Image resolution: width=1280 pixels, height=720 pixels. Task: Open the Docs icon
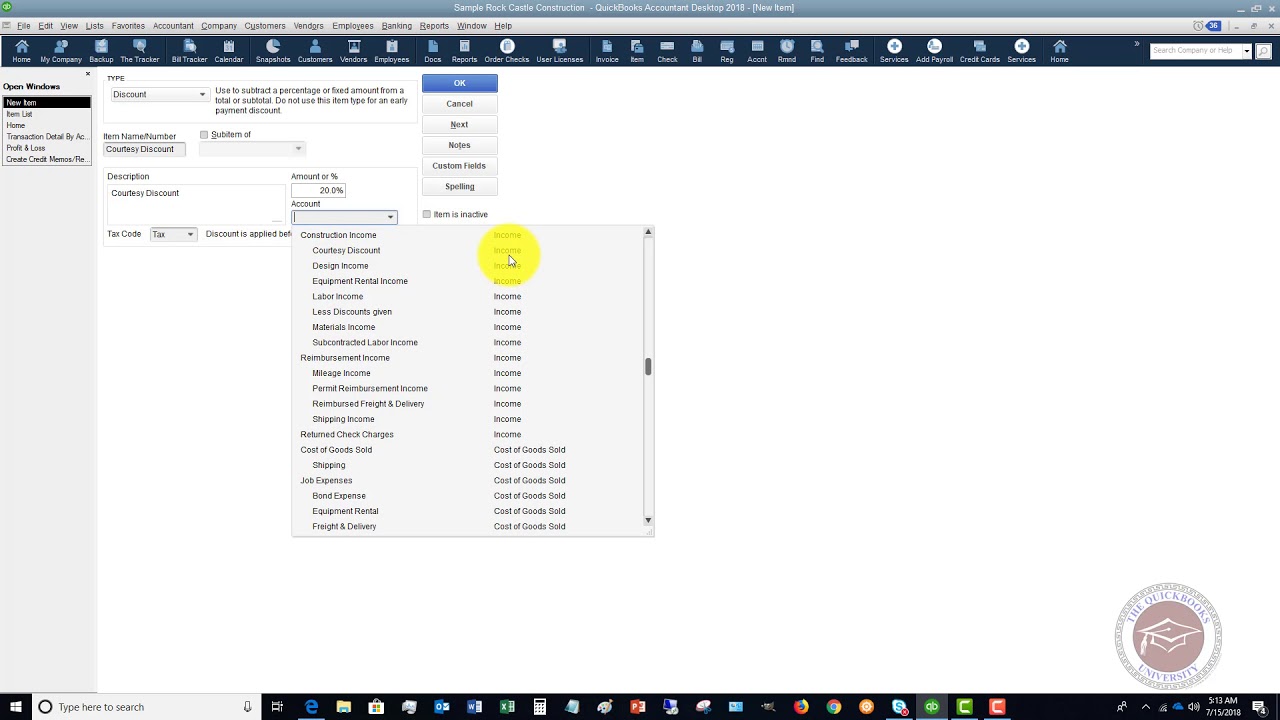(x=432, y=51)
